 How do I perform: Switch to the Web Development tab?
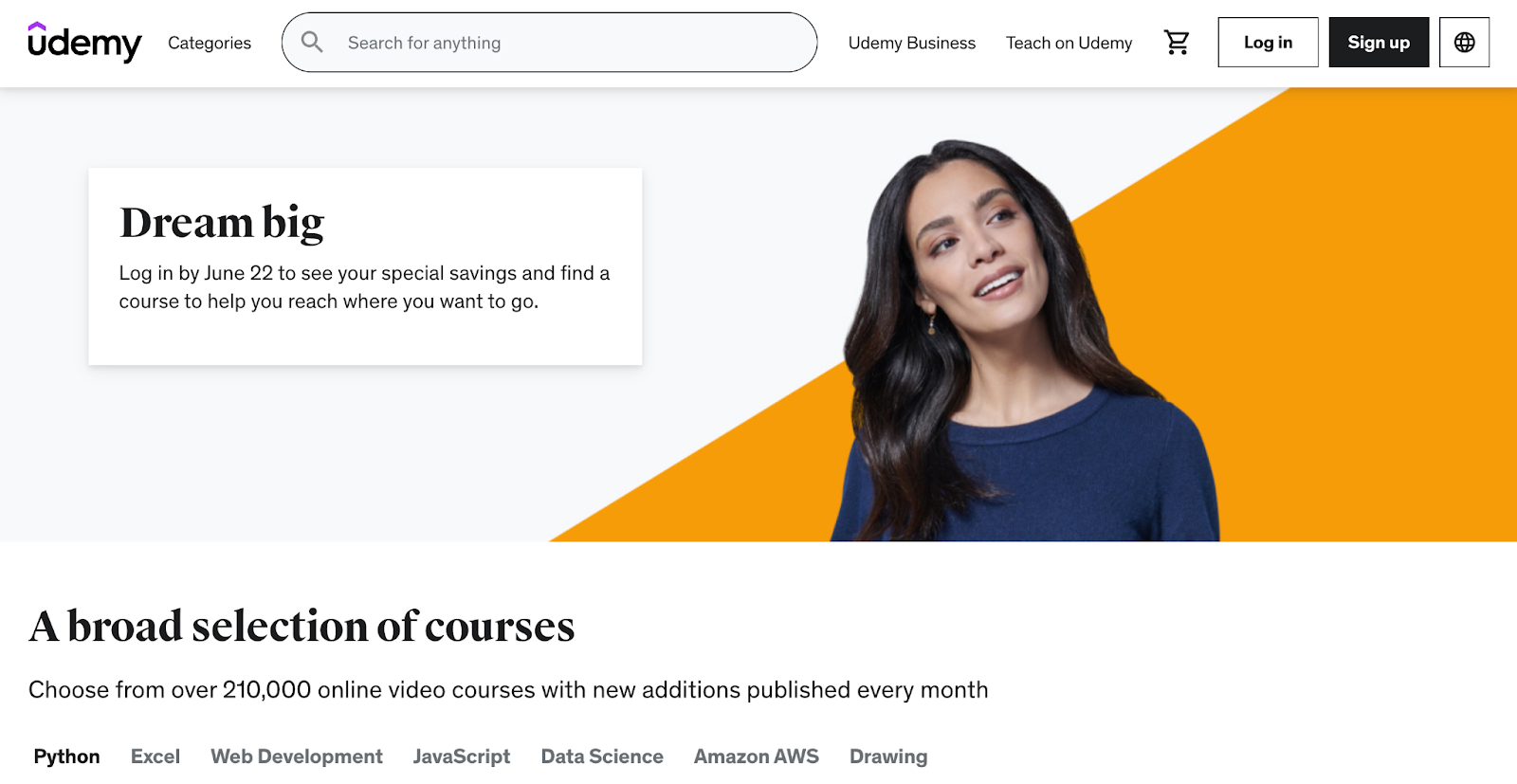297,757
